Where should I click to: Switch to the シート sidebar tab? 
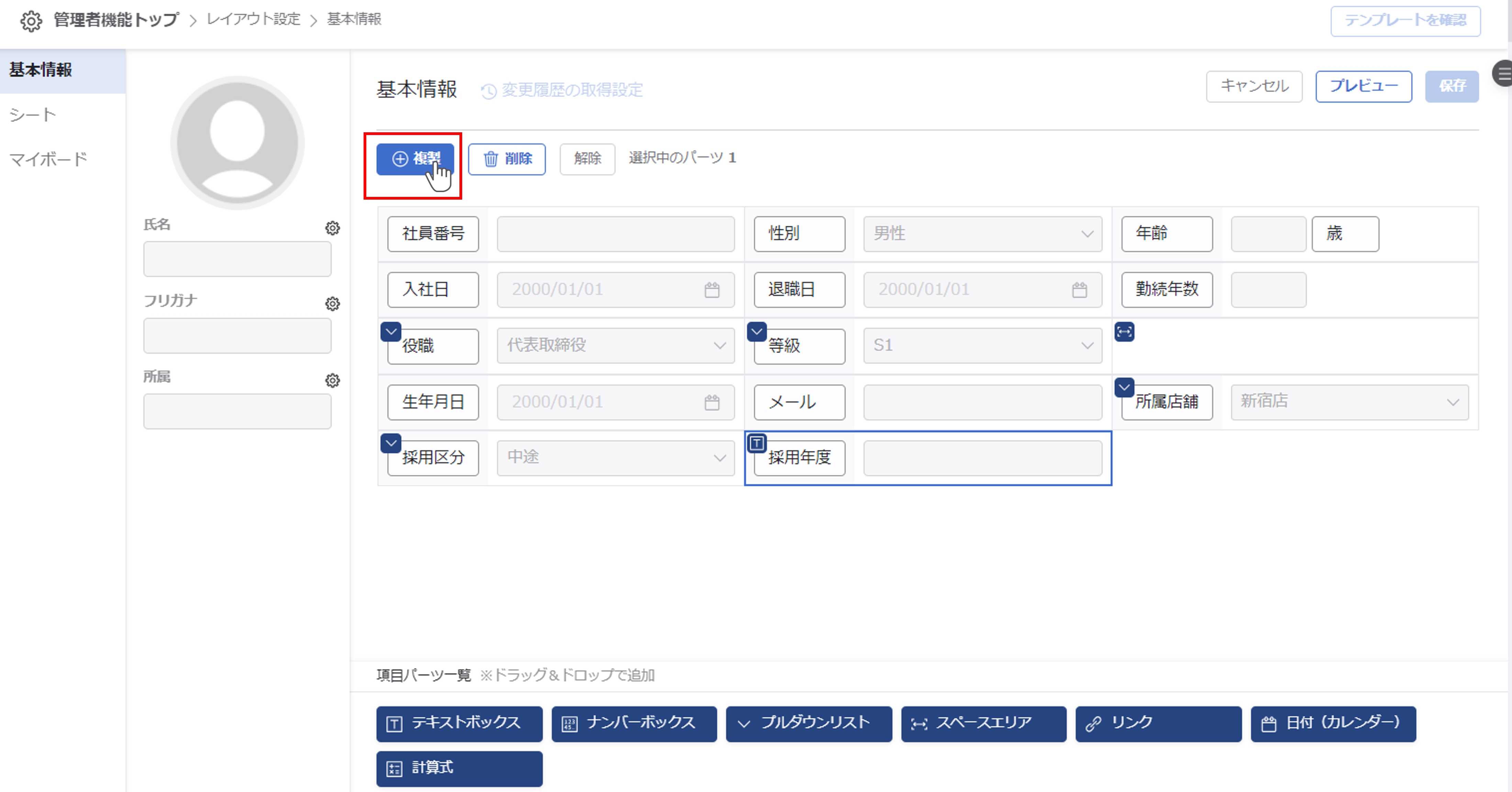[x=33, y=114]
